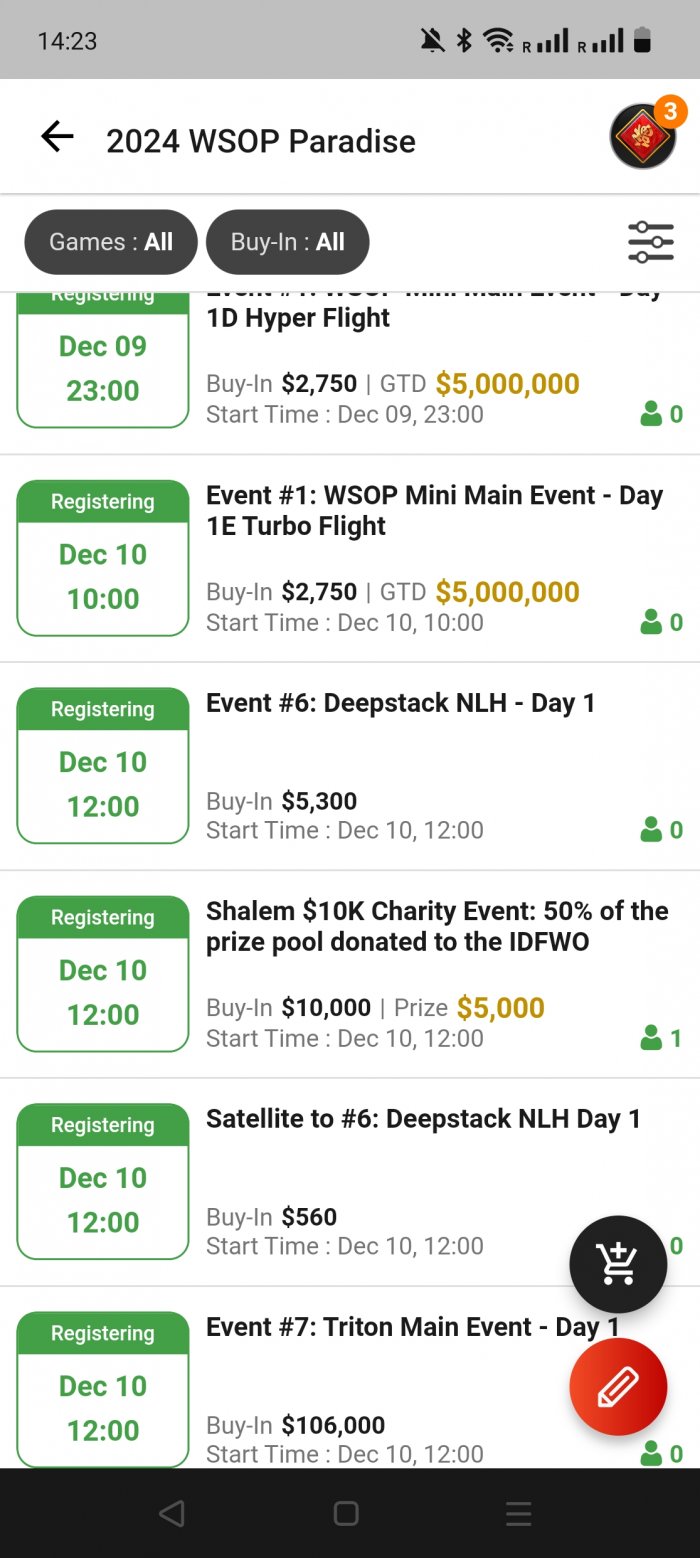Tap the back arrow icon

[x=57, y=137]
